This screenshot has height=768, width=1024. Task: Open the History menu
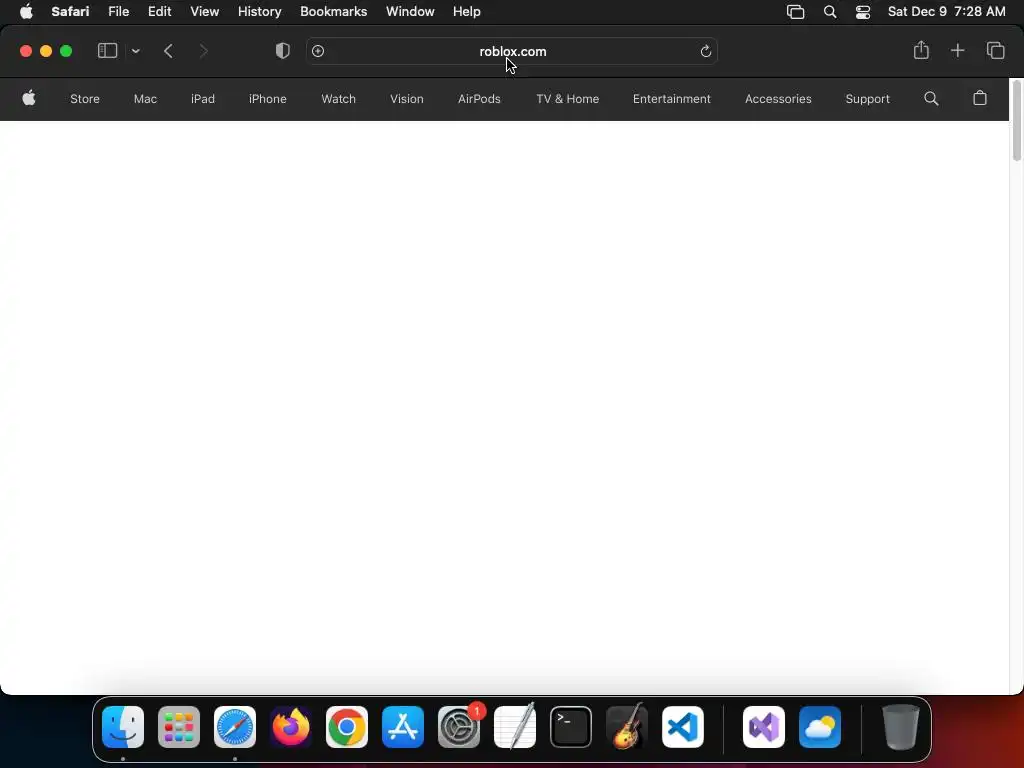click(x=259, y=12)
